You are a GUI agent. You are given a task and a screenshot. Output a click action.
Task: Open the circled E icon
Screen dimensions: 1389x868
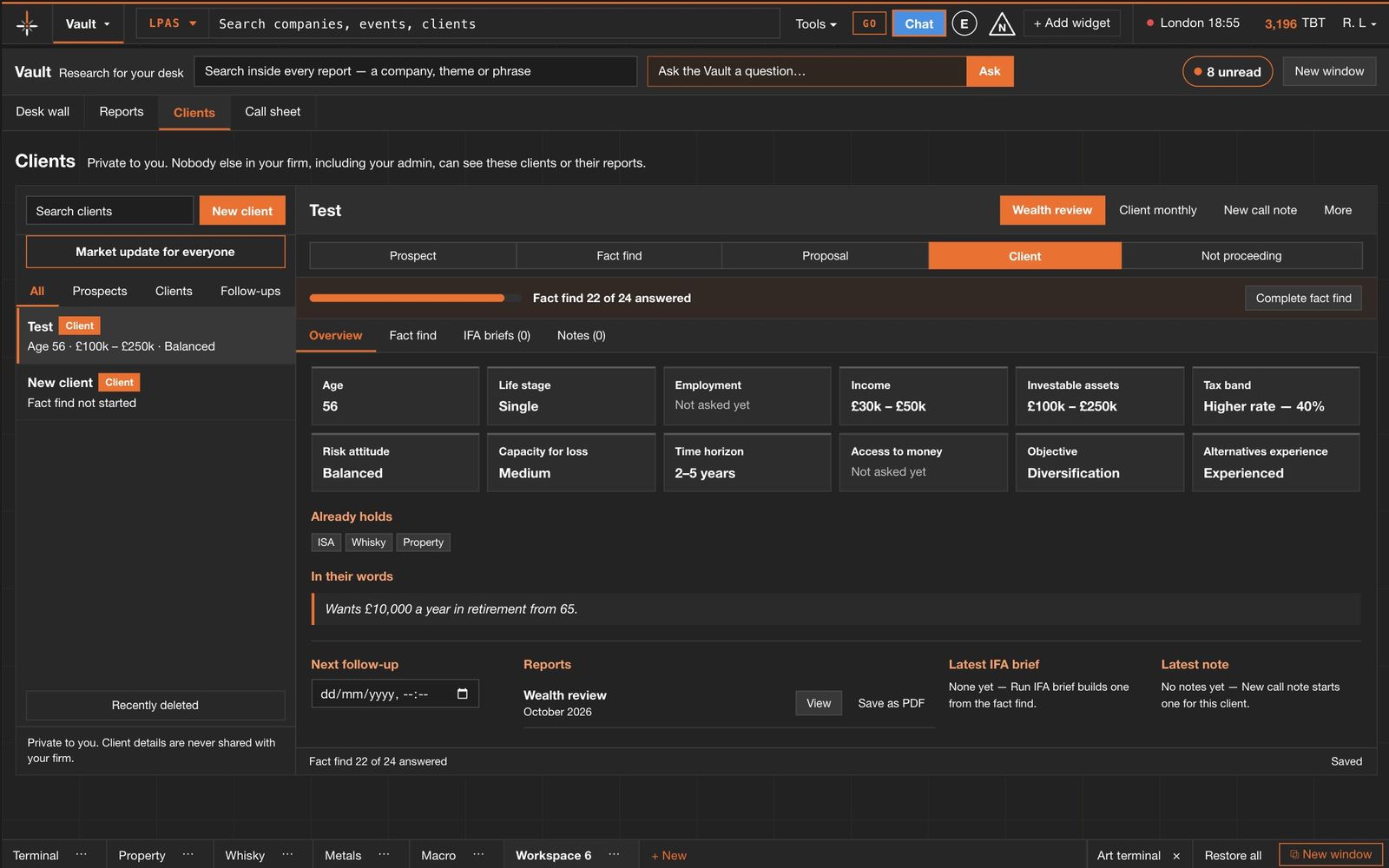pyautogui.click(x=964, y=24)
